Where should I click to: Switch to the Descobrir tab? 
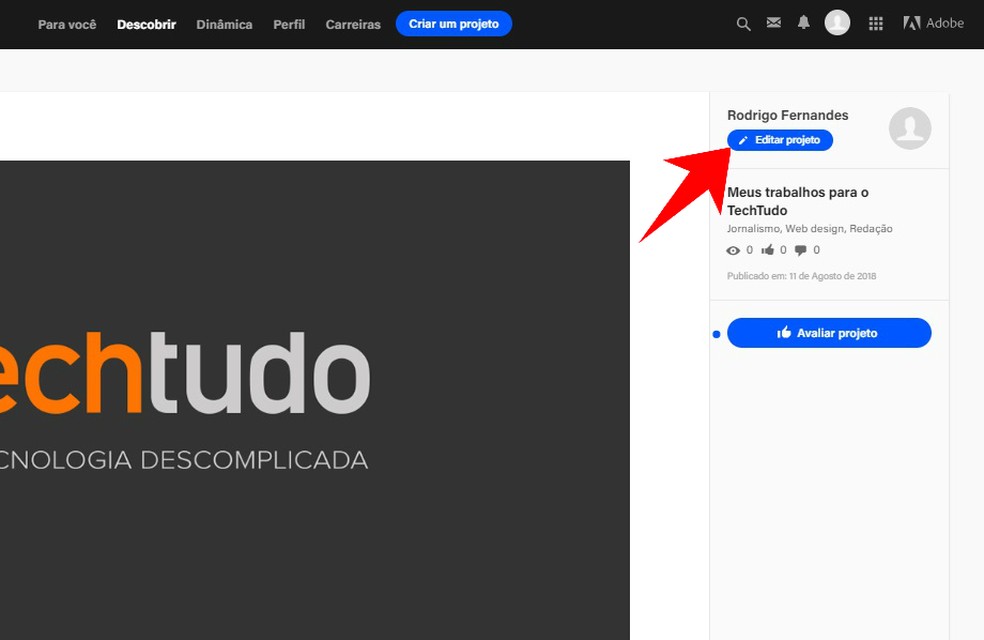point(146,24)
